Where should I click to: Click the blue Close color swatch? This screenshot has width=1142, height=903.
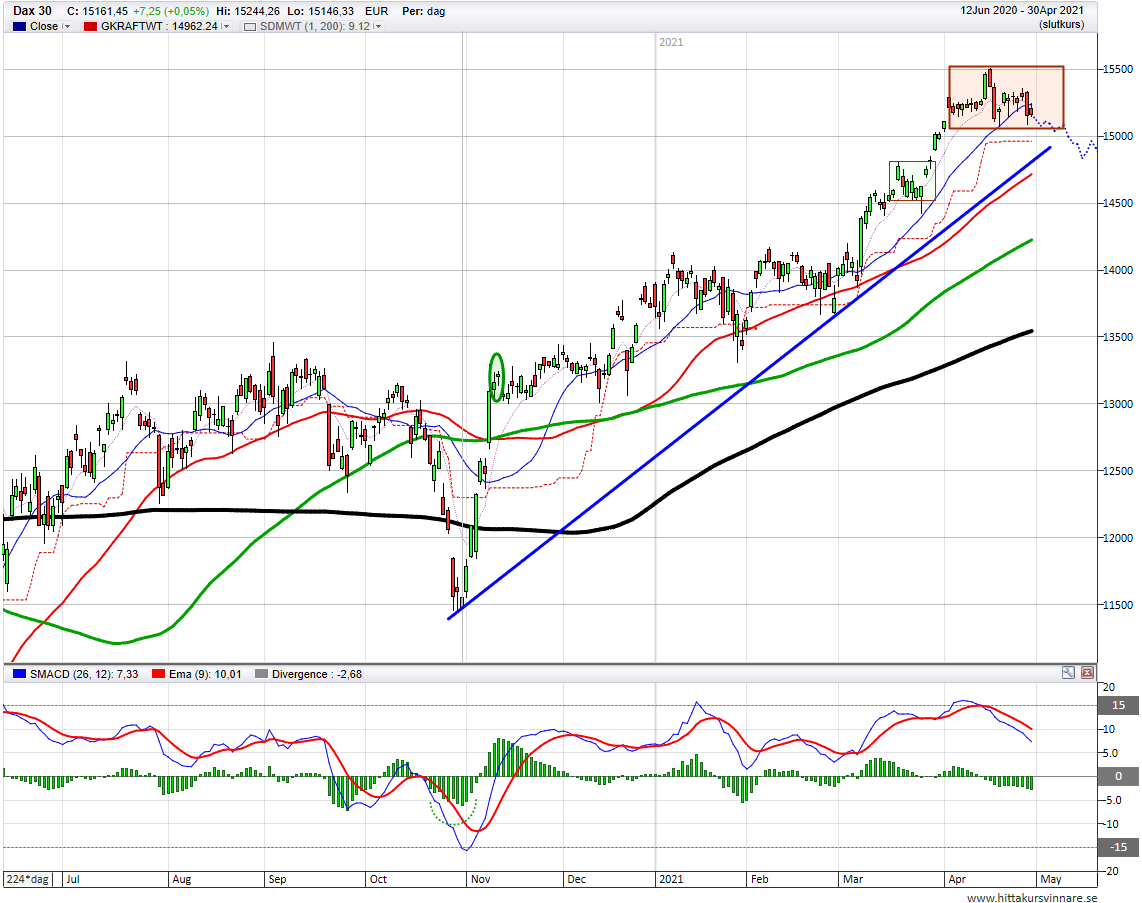click(x=20, y=26)
